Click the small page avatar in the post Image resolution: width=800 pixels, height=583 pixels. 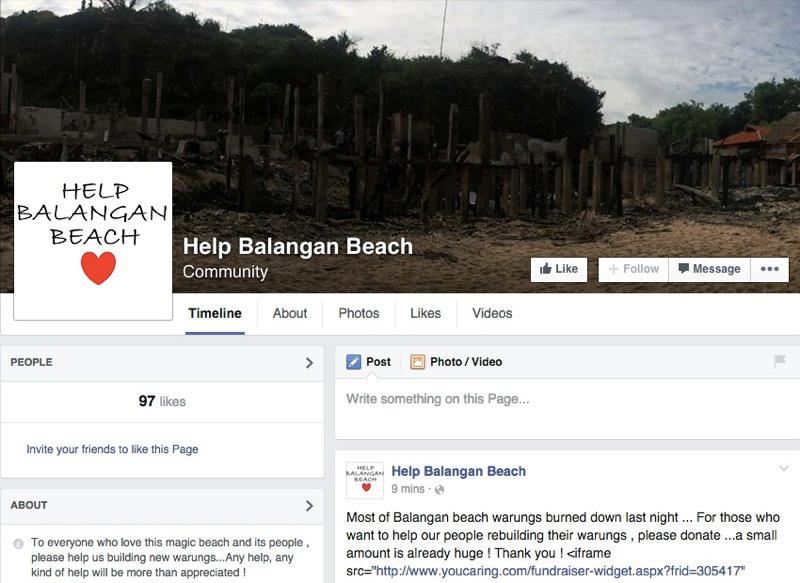(x=364, y=480)
